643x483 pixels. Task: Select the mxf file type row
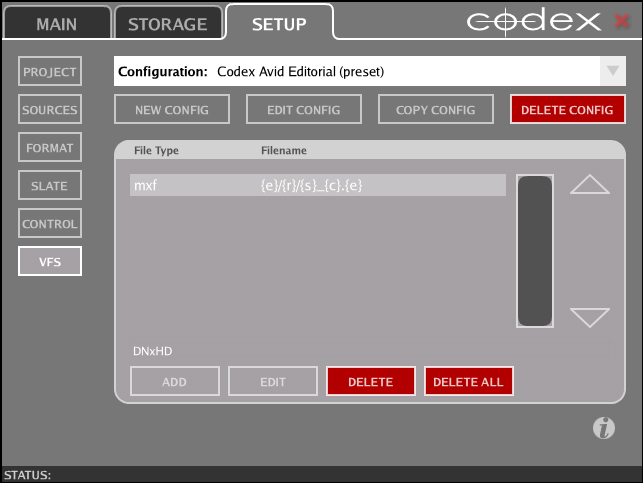(x=318, y=185)
